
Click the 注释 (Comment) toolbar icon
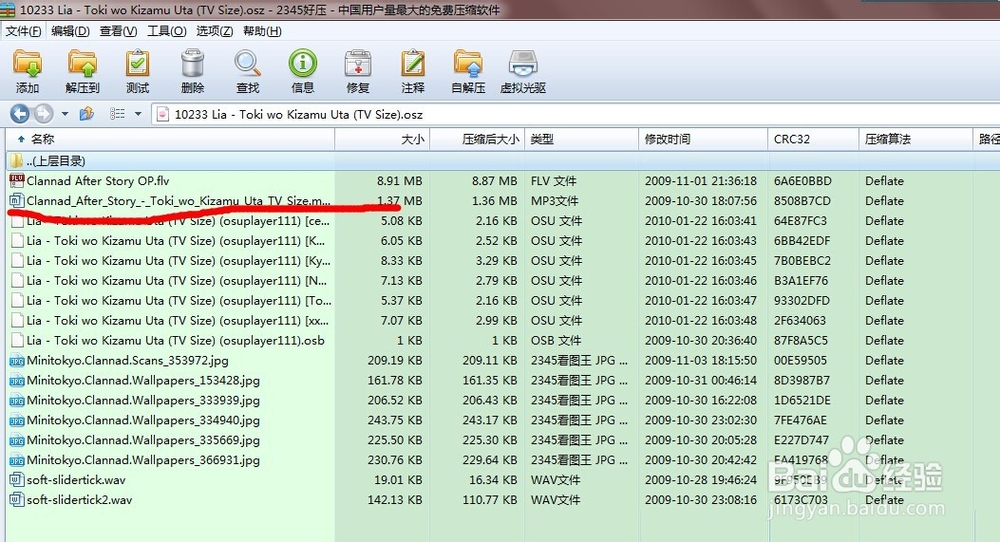413,71
